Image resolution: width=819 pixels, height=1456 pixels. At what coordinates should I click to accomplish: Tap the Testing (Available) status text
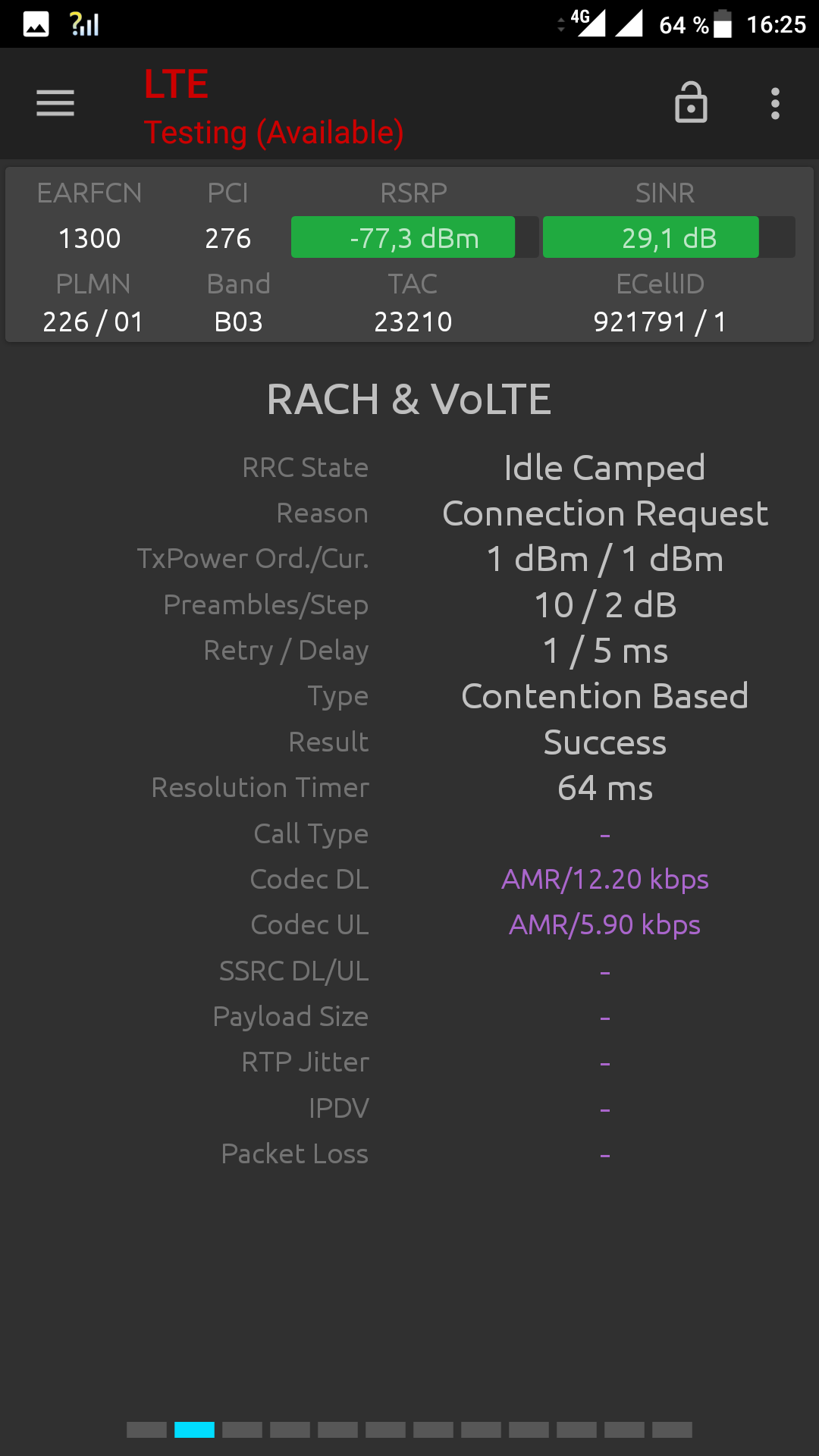tap(274, 133)
